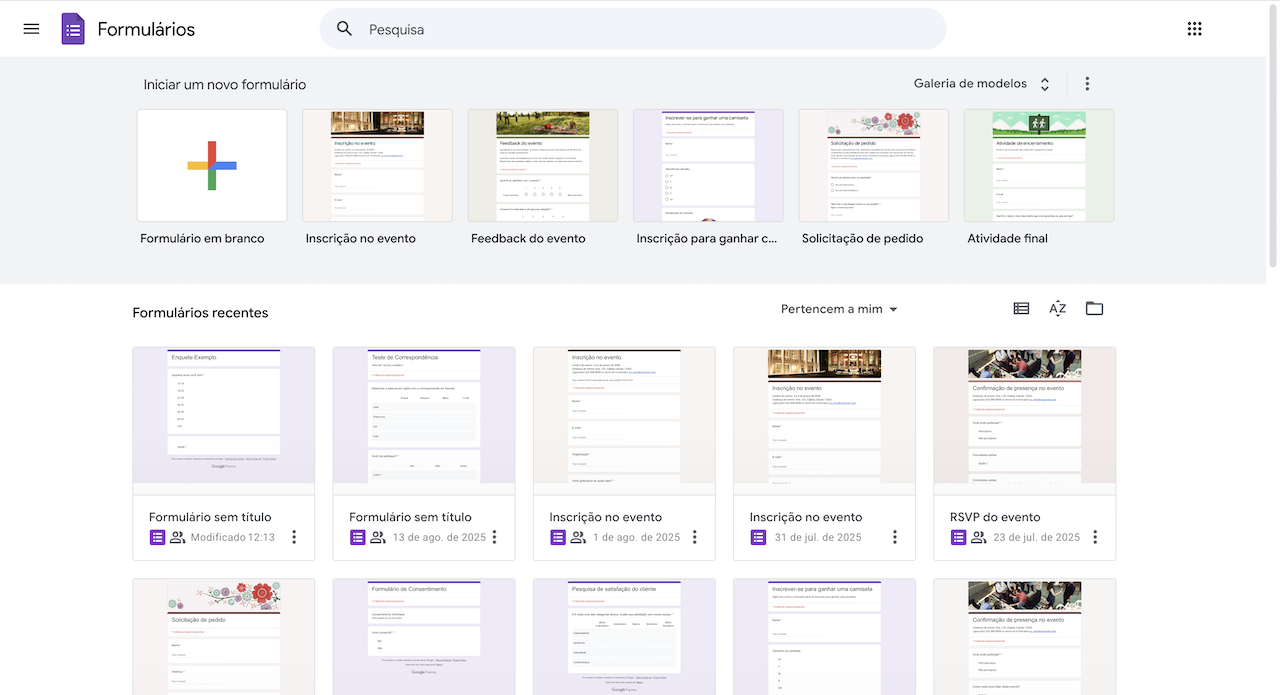The image size is (1280, 695).
Task: Expand the Galeria de modelos gallery
Action: [981, 84]
